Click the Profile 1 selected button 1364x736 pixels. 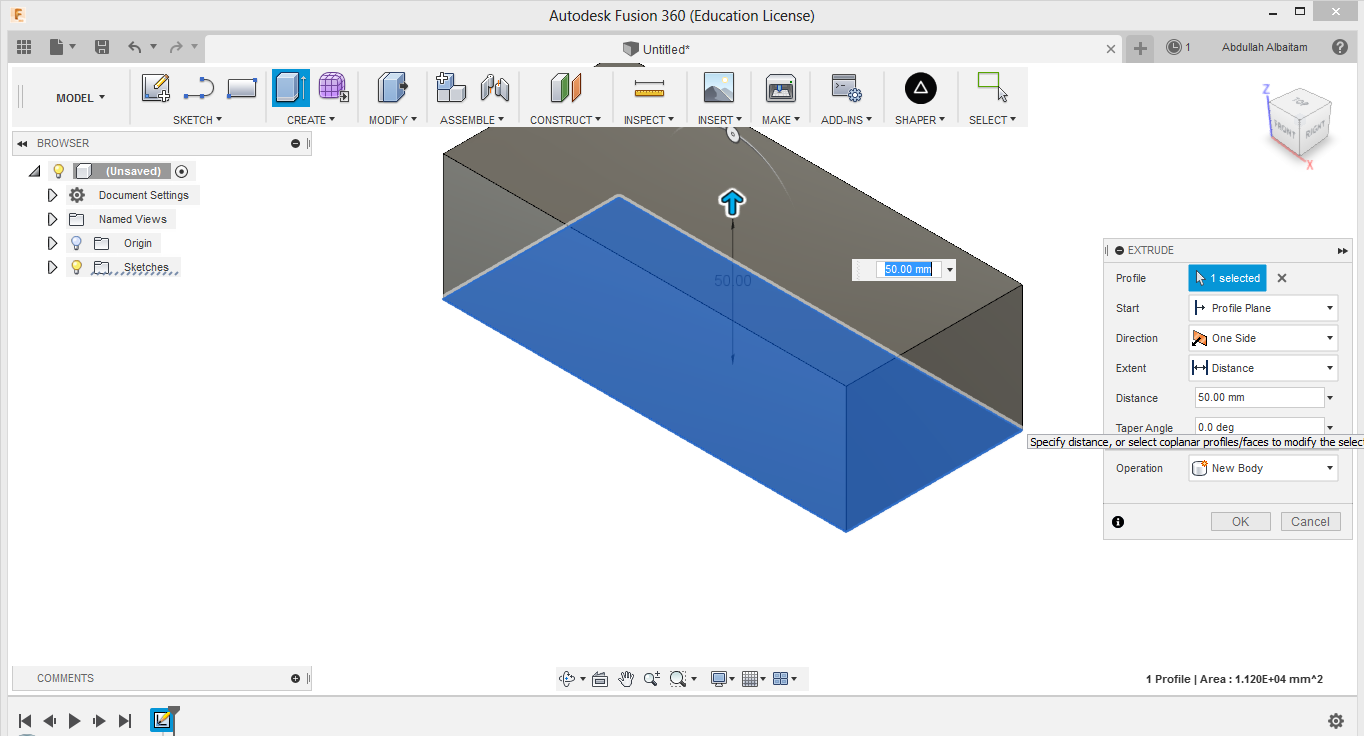1227,278
